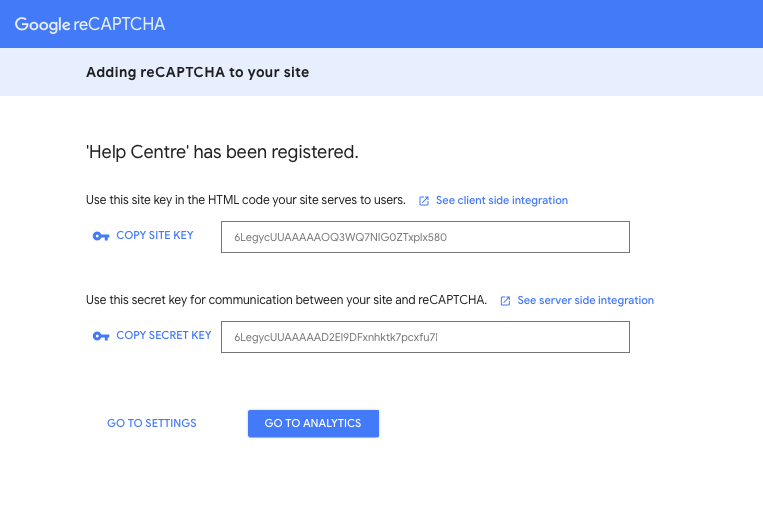Screen dimensions: 763x507
Task: Go to Settings
Action: 152,423
